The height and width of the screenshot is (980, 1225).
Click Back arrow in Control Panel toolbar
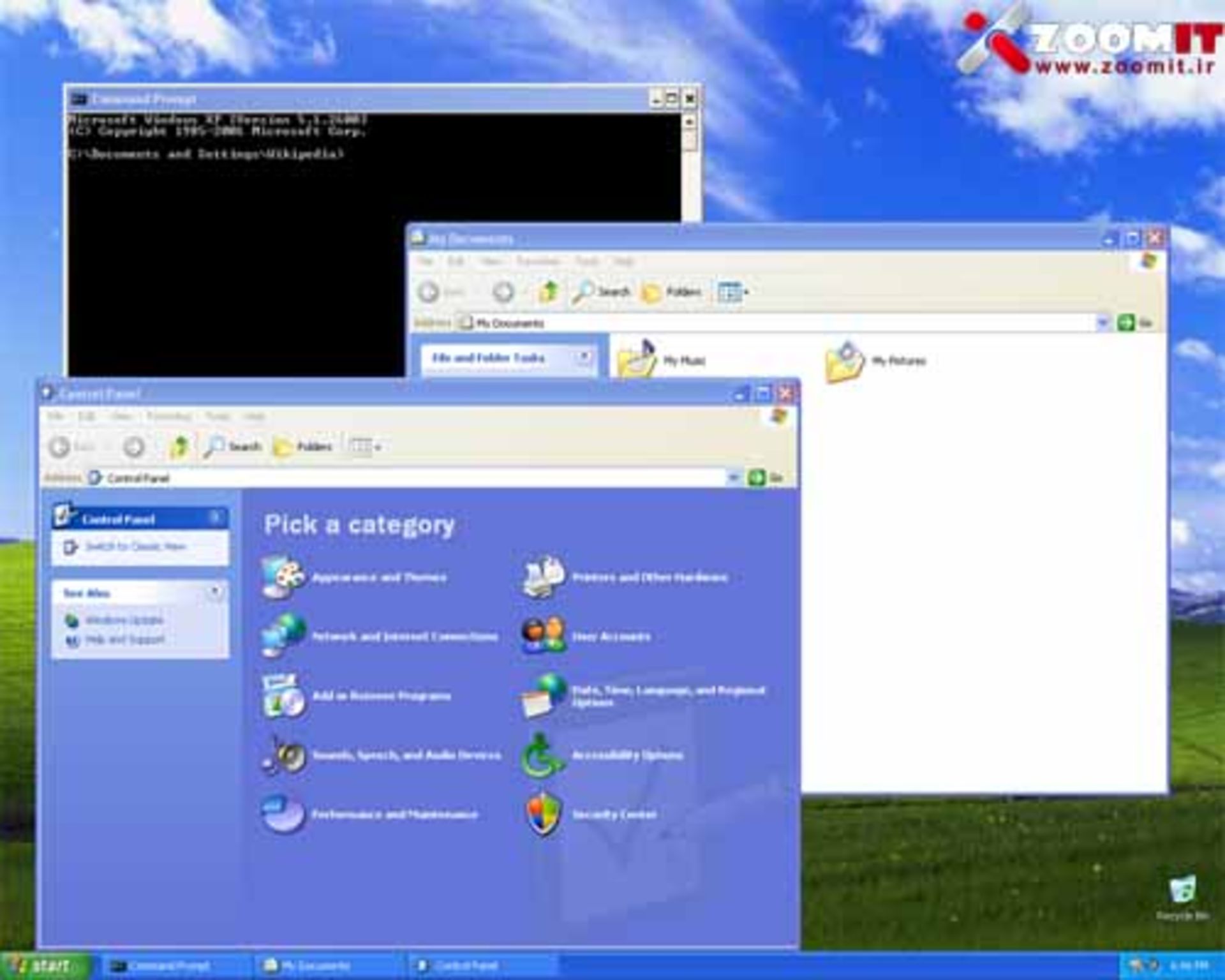tap(60, 447)
